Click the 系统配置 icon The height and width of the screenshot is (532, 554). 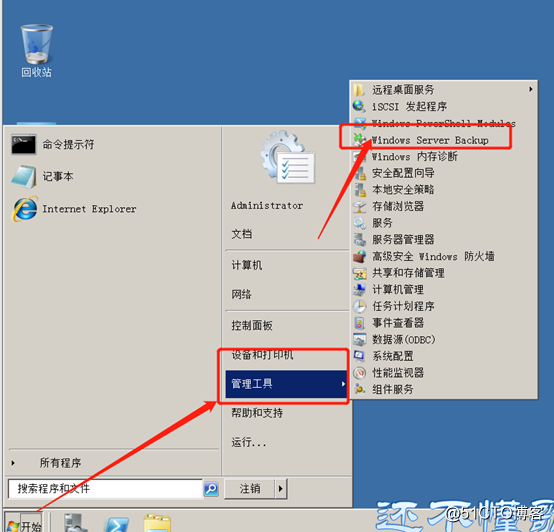coord(360,356)
